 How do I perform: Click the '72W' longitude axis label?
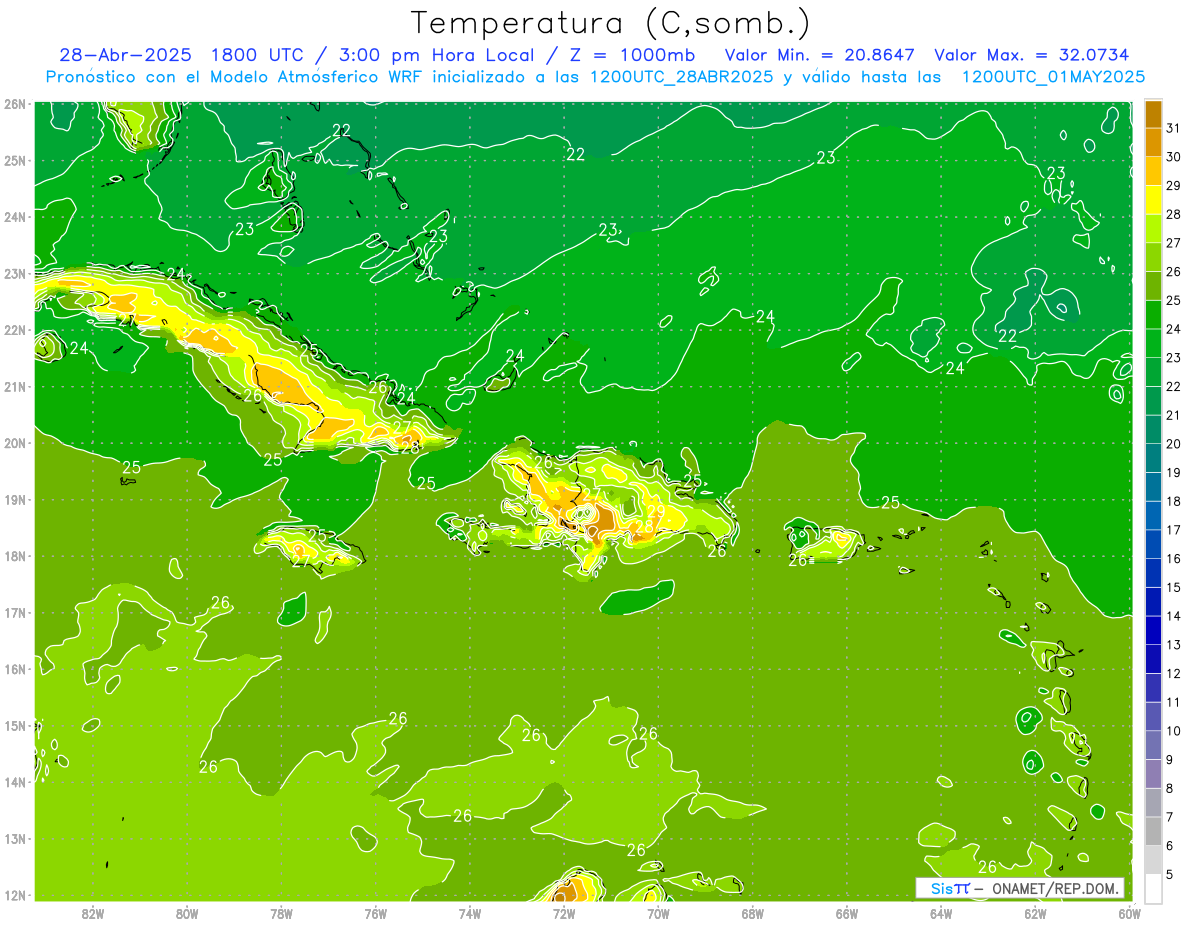pyautogui.click(x=564, y=913)
